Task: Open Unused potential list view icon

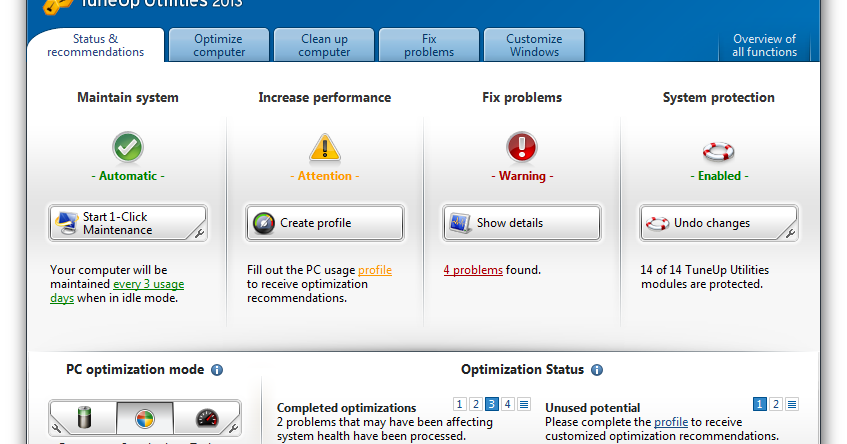Action: click(792, 404)
